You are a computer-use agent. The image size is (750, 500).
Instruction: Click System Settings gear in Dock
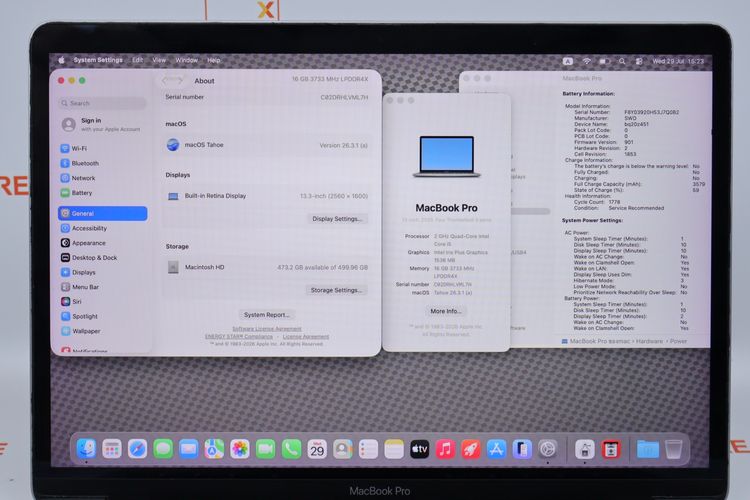click(548, 449)
